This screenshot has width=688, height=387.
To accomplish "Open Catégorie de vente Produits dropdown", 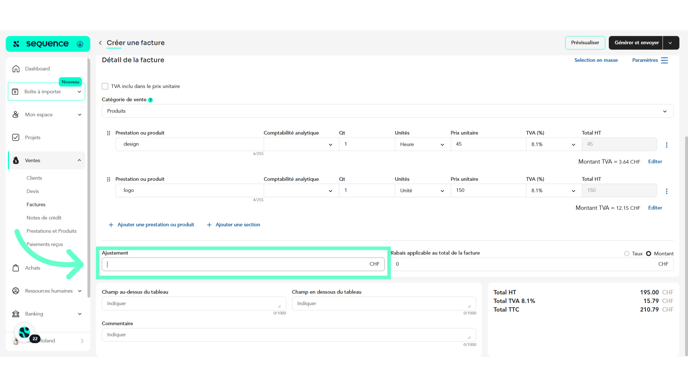I will [387, 111].
